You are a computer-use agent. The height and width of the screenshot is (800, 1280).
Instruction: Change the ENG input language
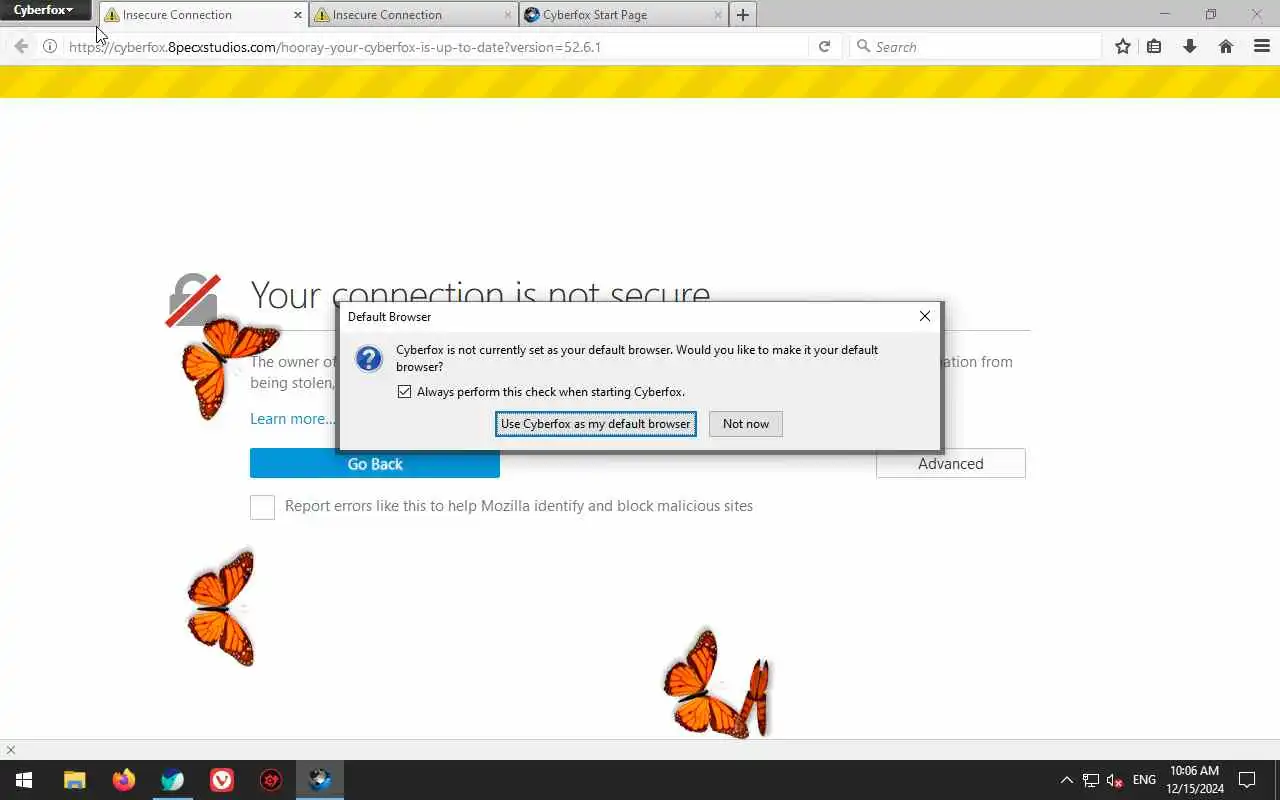1144,780
